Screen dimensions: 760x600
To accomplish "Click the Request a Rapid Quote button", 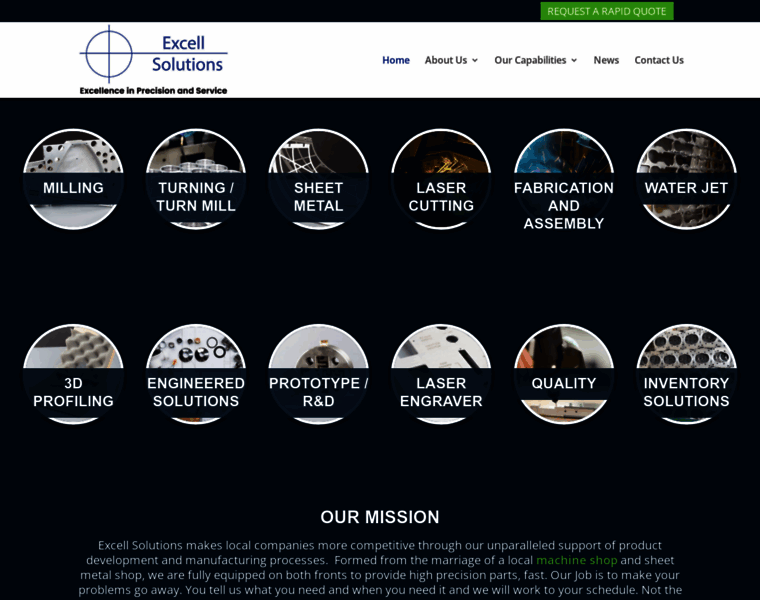I will point(607,11).
